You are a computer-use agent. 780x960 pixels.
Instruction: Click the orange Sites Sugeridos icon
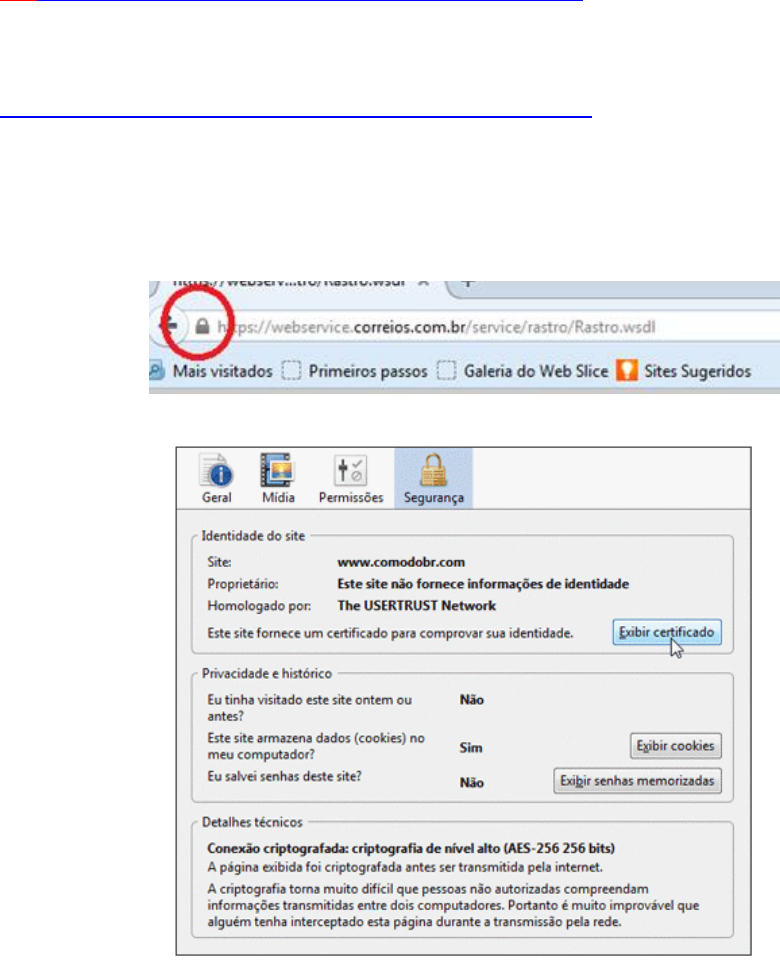(x=627, y=370)
